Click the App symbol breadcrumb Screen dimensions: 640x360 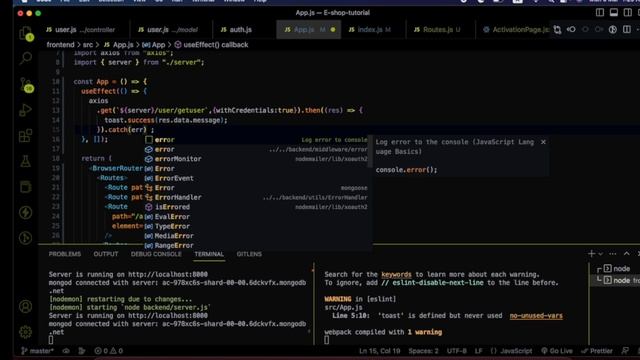(x=154, y=45)
